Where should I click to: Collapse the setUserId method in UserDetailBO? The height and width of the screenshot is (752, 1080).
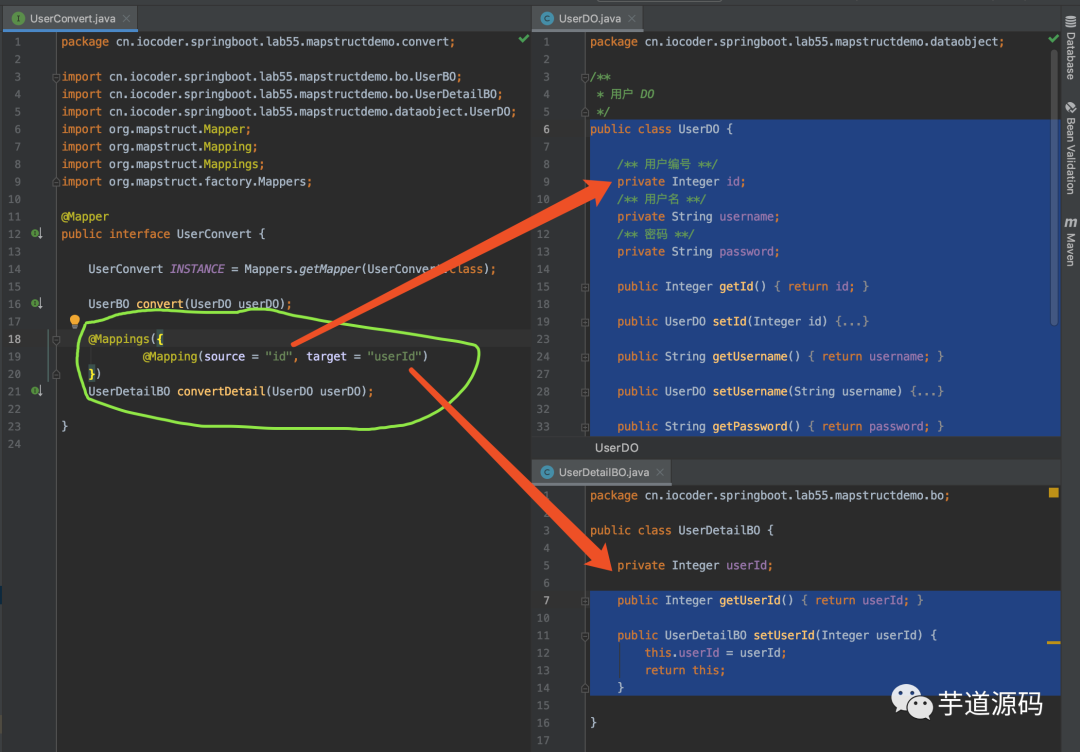585,636
